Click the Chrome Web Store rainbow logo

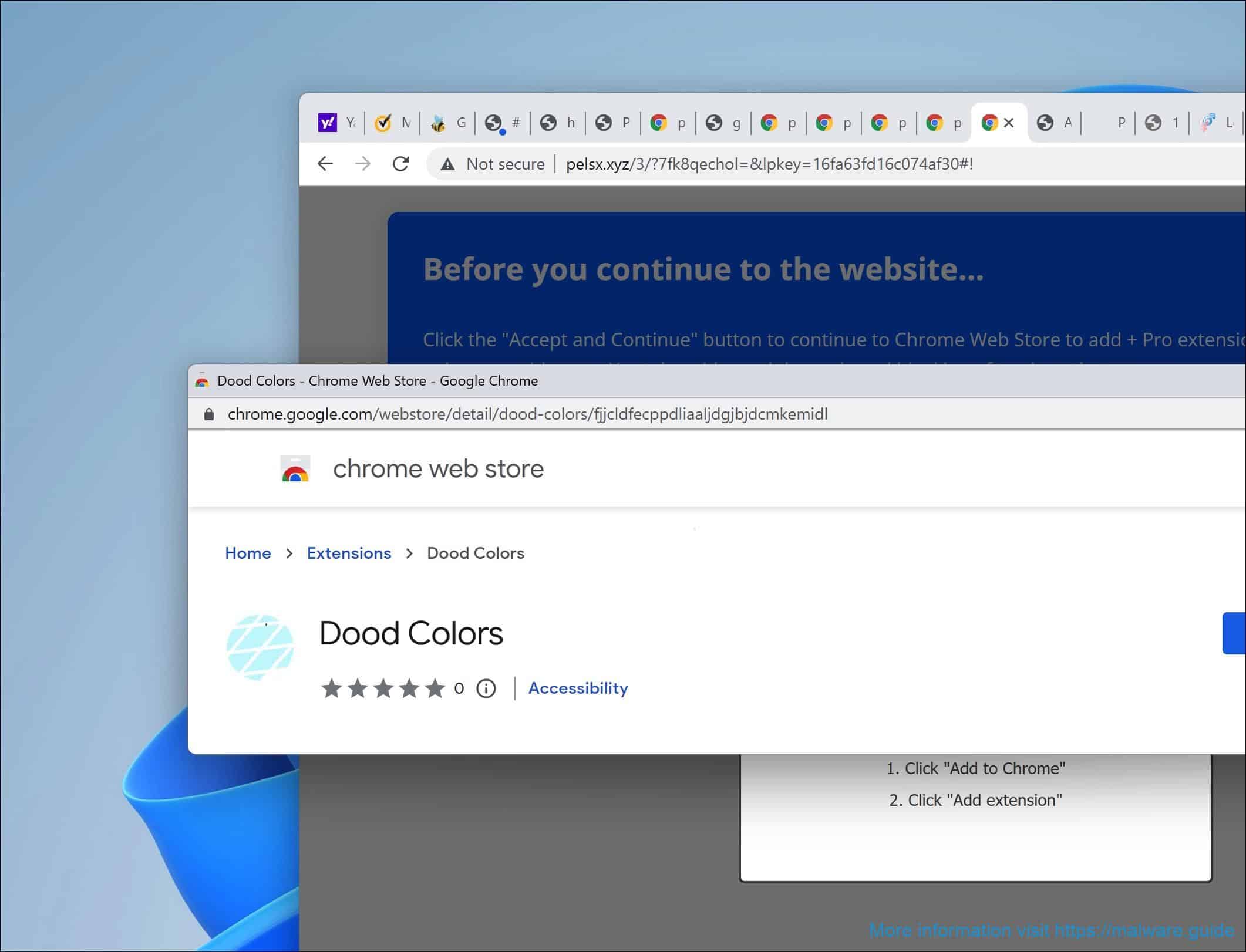tap(295, 469)
